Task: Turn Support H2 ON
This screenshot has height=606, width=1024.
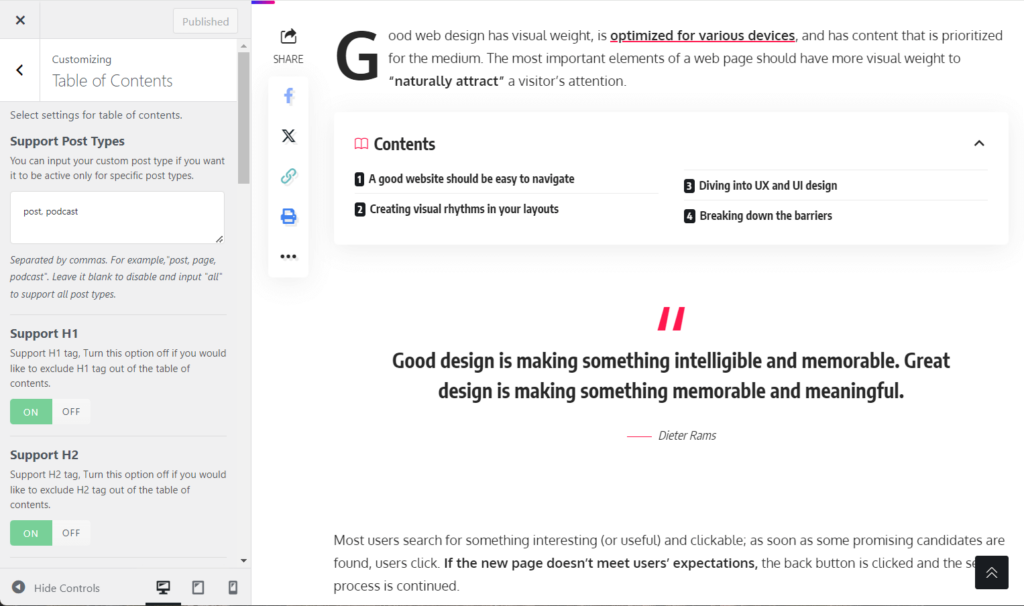Action: (31, 534)
